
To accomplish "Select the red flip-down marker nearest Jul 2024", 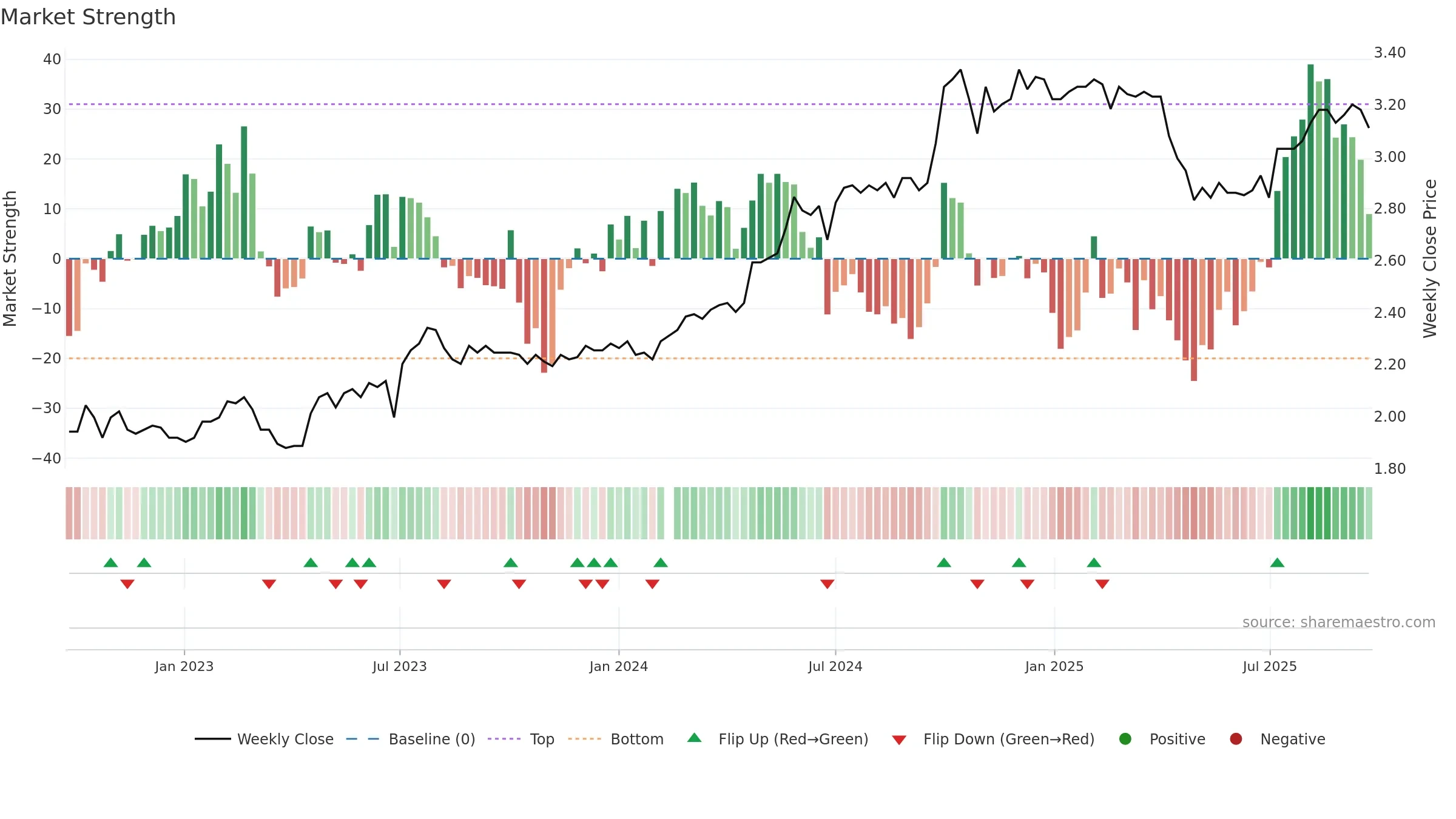I will coord(827,584).
